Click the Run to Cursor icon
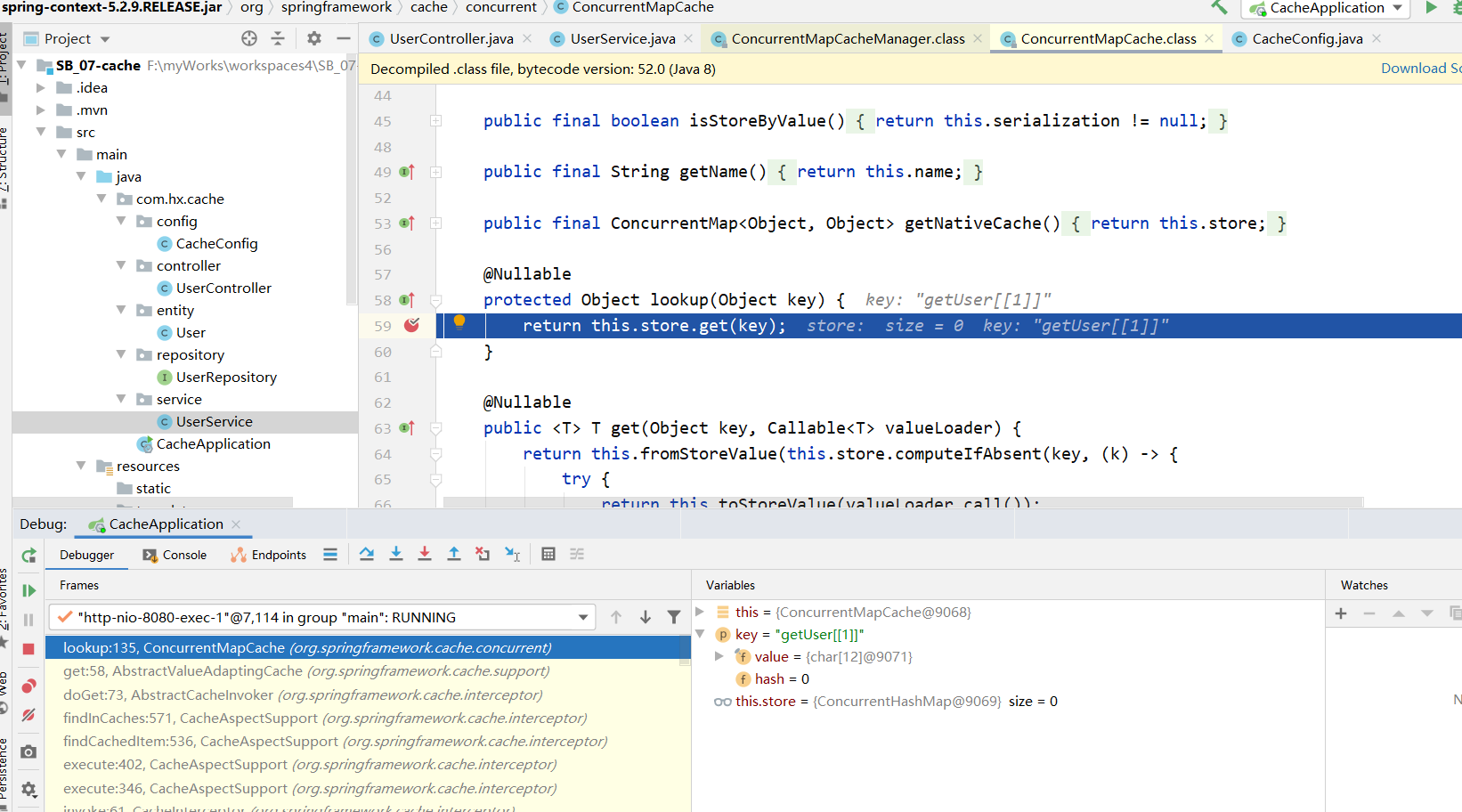 (512, 554)
